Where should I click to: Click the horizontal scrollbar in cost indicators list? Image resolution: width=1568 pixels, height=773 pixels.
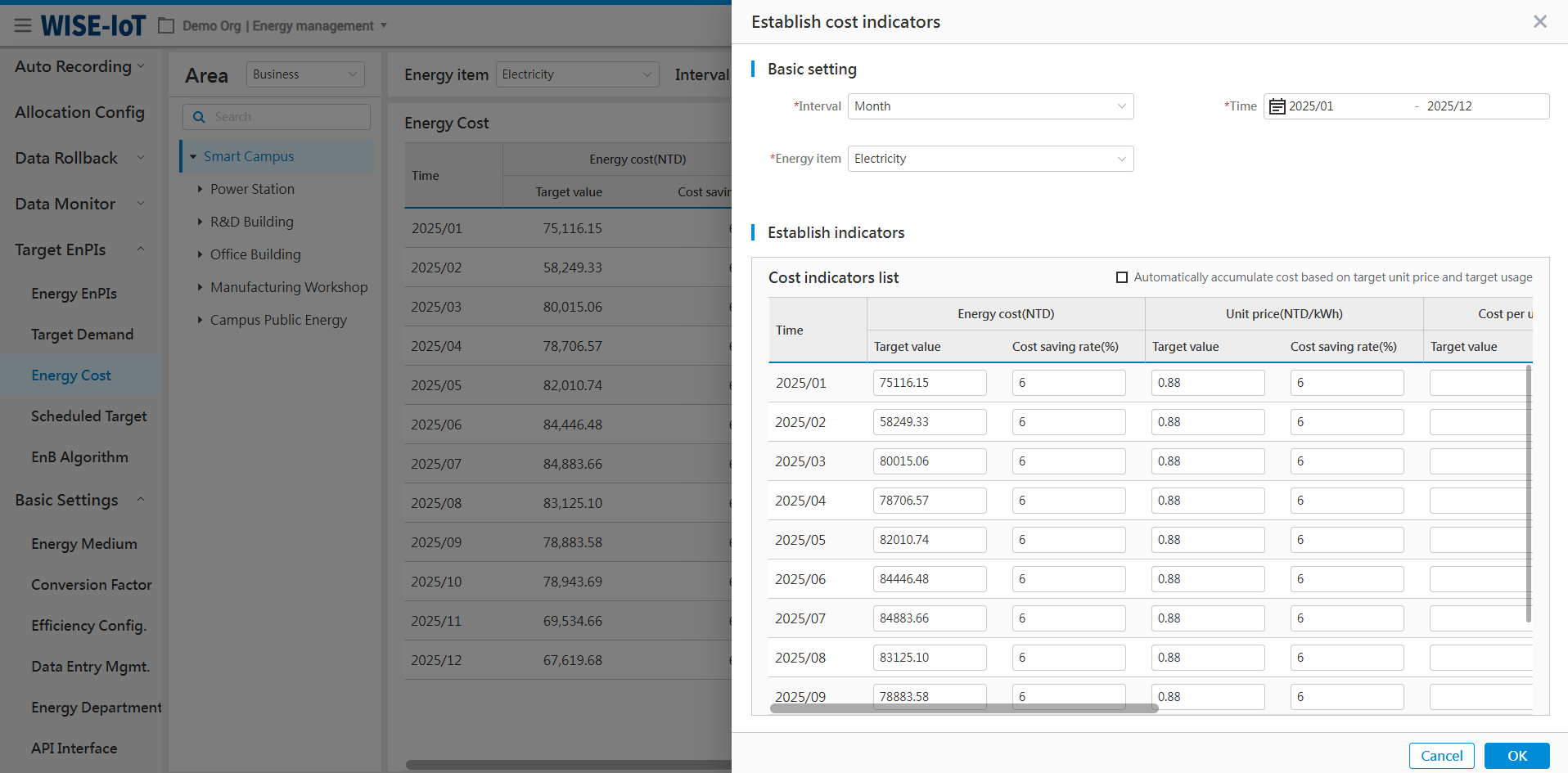point(963,708)
